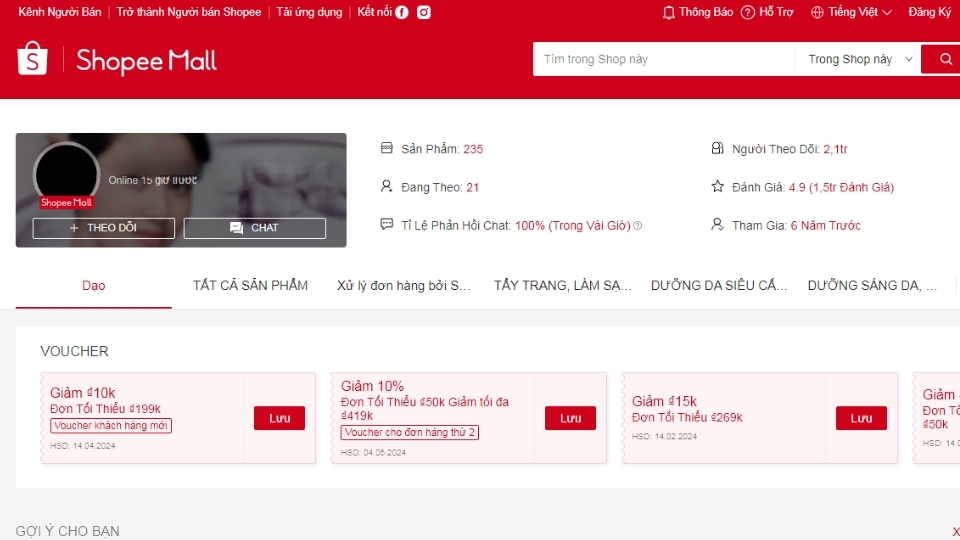The height and width of the screenshot is (540, 960).
Task: Open the Instagram icon in top bar
Action: 424,12
